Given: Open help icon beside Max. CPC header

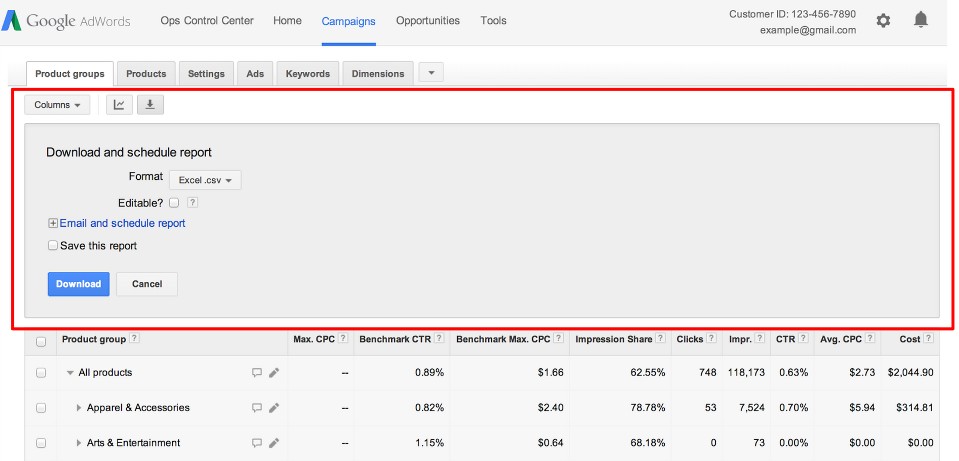Looking at the screenshot, I should point(343,338).
